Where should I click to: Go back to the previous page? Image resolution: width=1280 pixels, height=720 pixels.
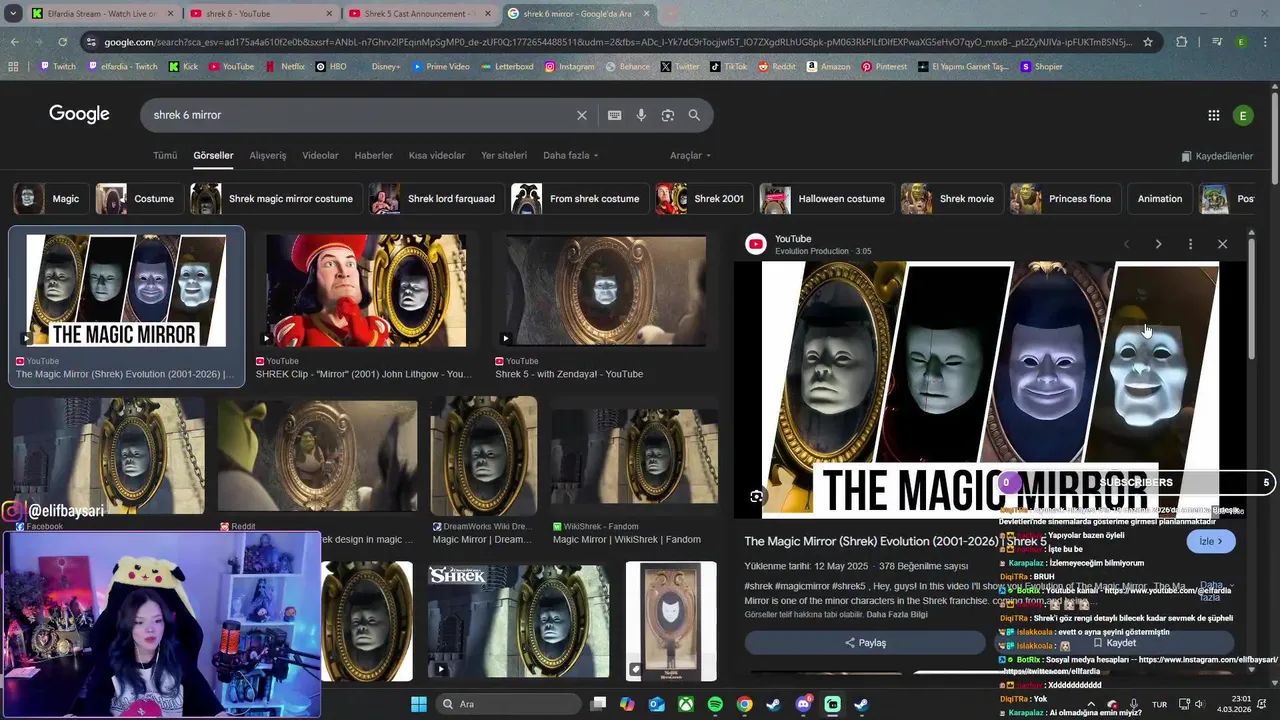pyautogui.click(x=14, y=42)
